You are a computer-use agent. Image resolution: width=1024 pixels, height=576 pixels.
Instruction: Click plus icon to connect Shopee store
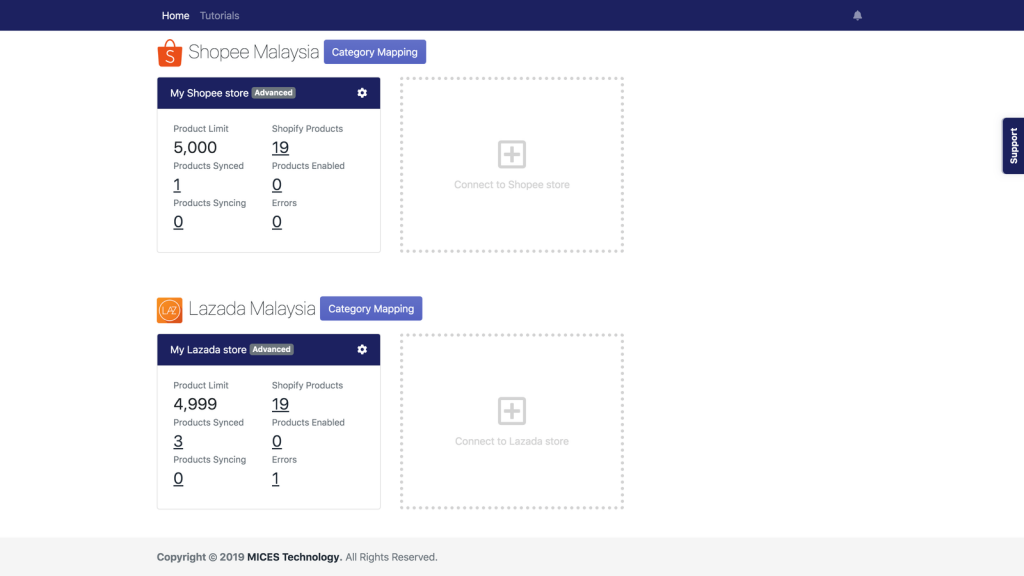tap(511, 154)
